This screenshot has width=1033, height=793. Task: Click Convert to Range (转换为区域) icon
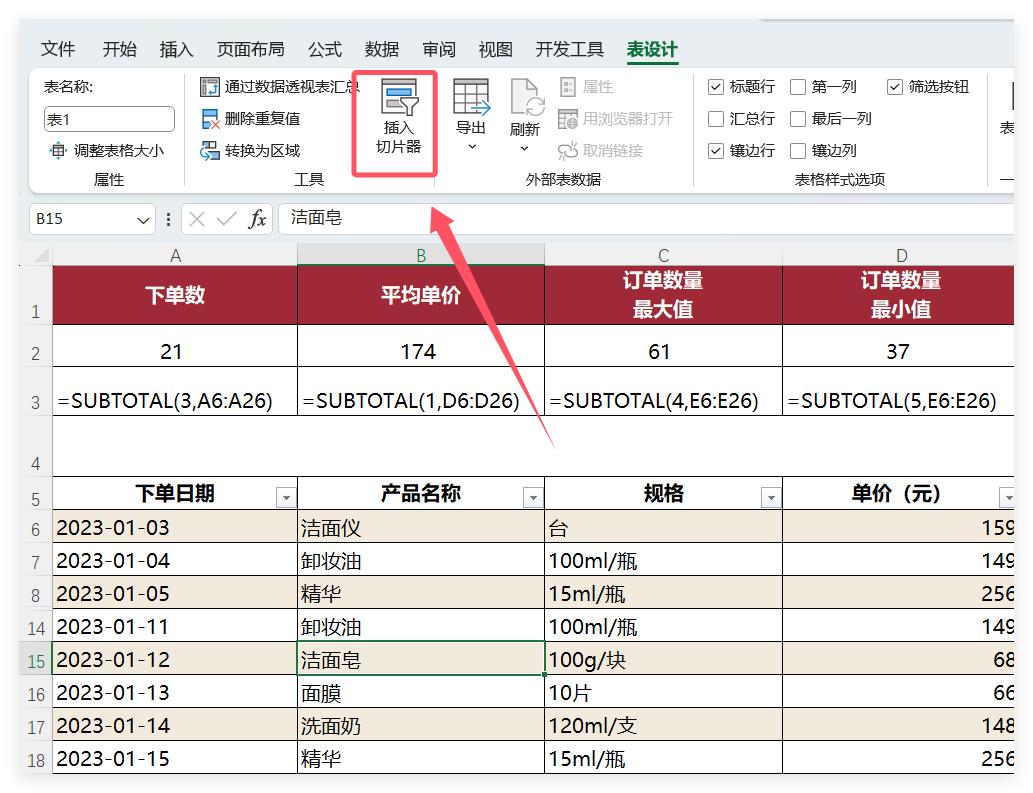(209, 151)
